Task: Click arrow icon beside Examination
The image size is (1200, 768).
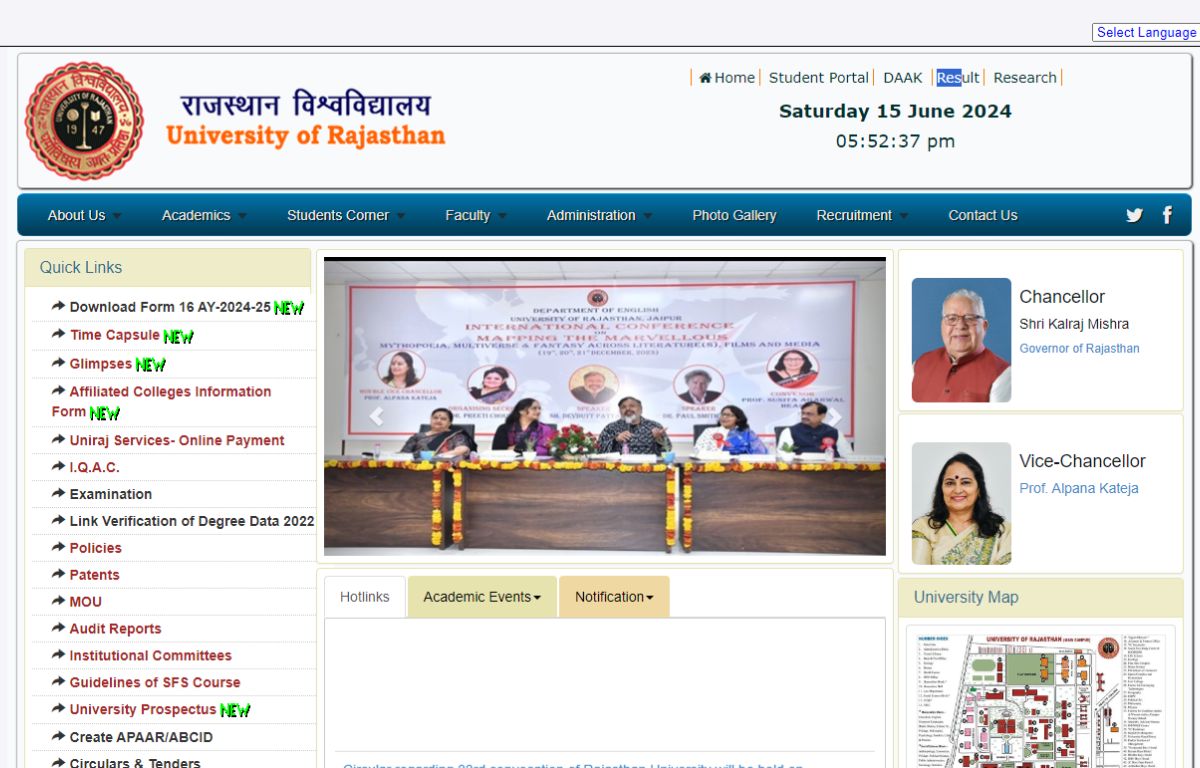Action: click(x=59, y=494)
